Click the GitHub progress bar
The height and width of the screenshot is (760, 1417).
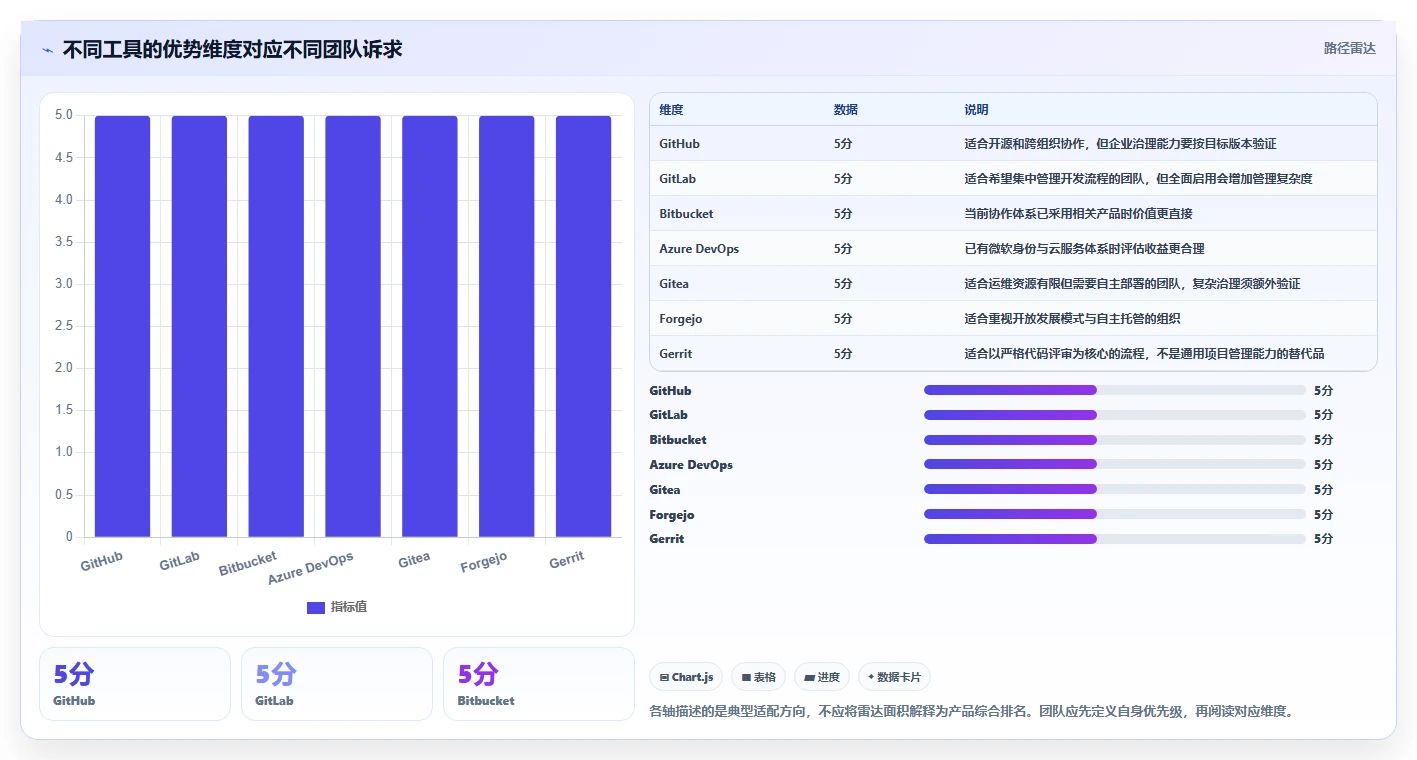pyautogui.click(x=1115, y=390)
